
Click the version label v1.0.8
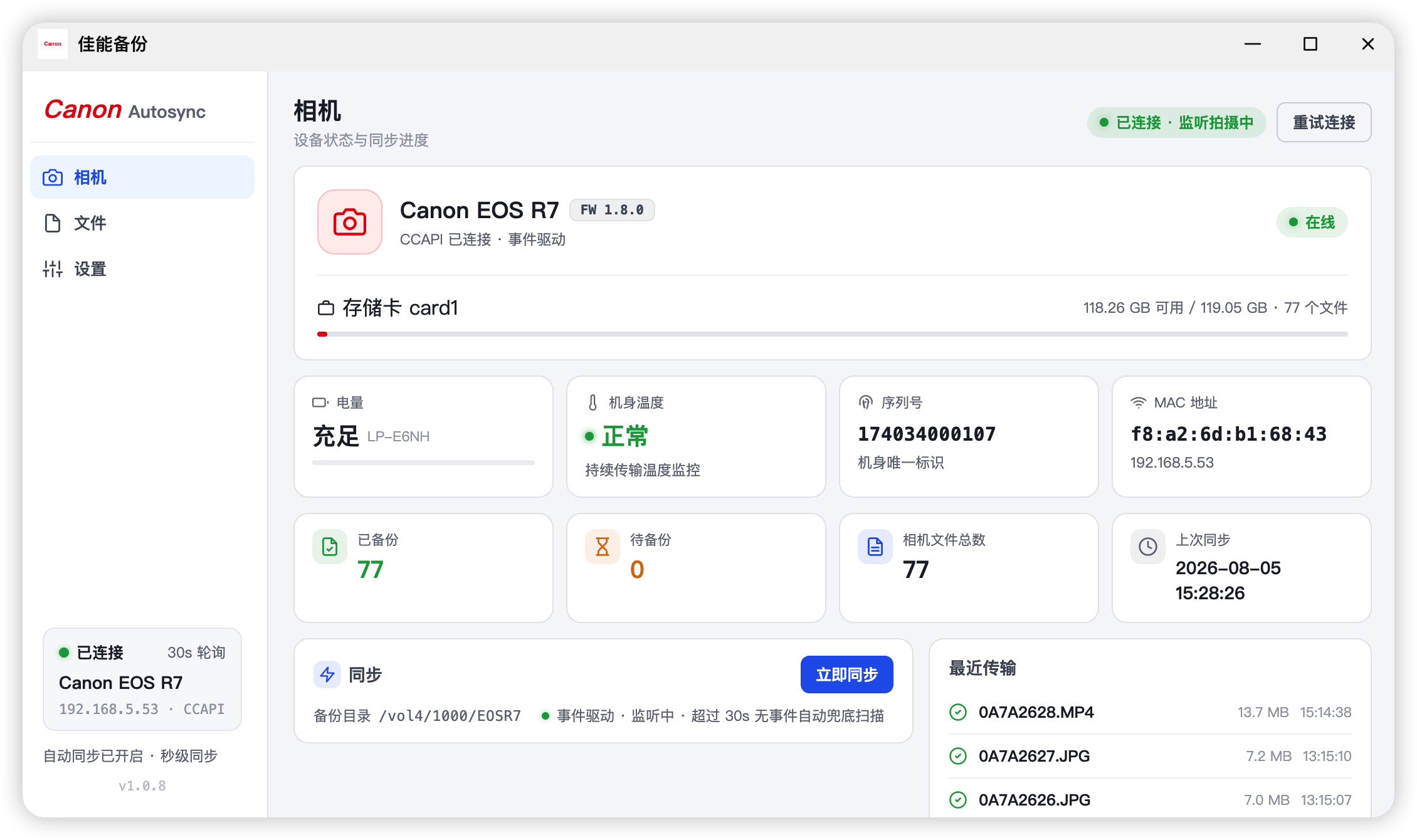tap(142, 785)
